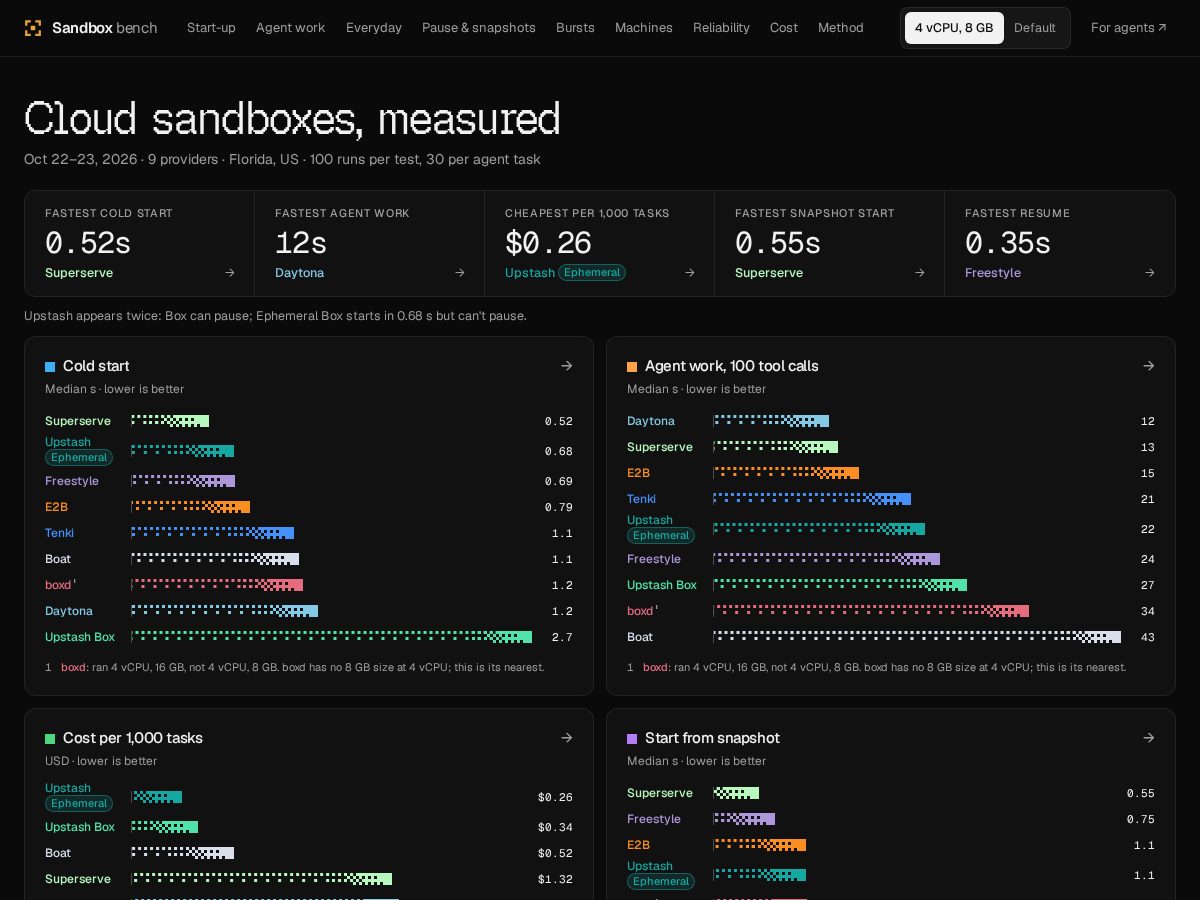Click the Upstash appears twice note
Screen dimensions: 1200x900
(275, 316)
